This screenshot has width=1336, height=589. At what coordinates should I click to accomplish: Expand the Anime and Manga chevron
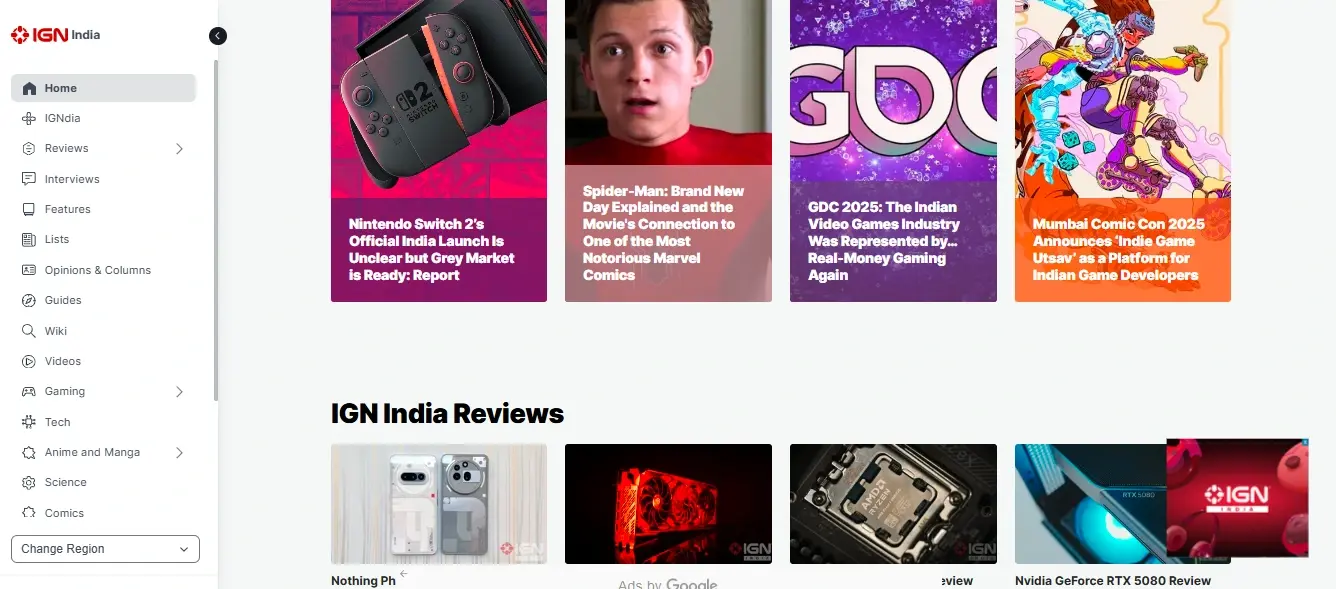[x=180, y=453]
